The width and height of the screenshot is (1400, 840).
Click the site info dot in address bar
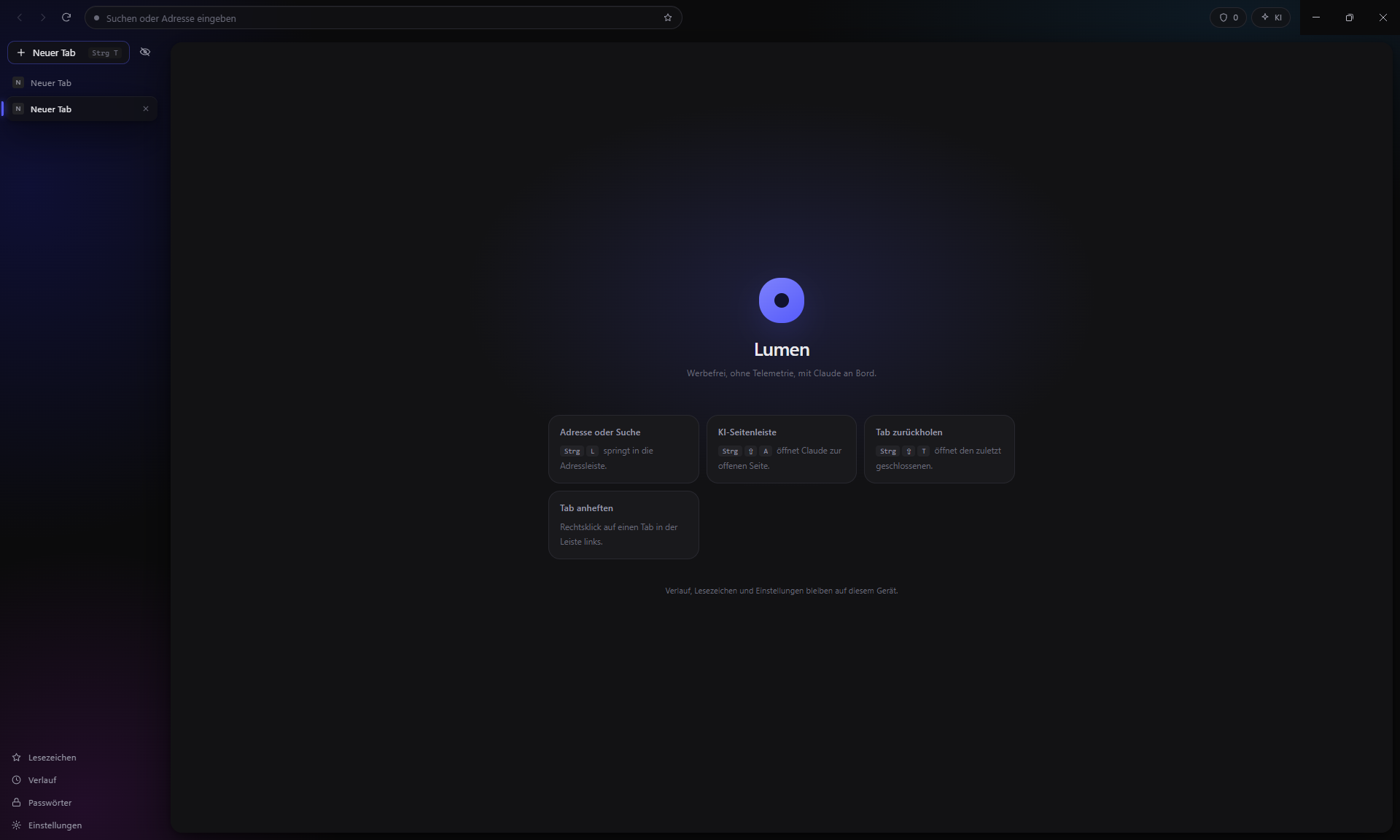coord(96,18)
